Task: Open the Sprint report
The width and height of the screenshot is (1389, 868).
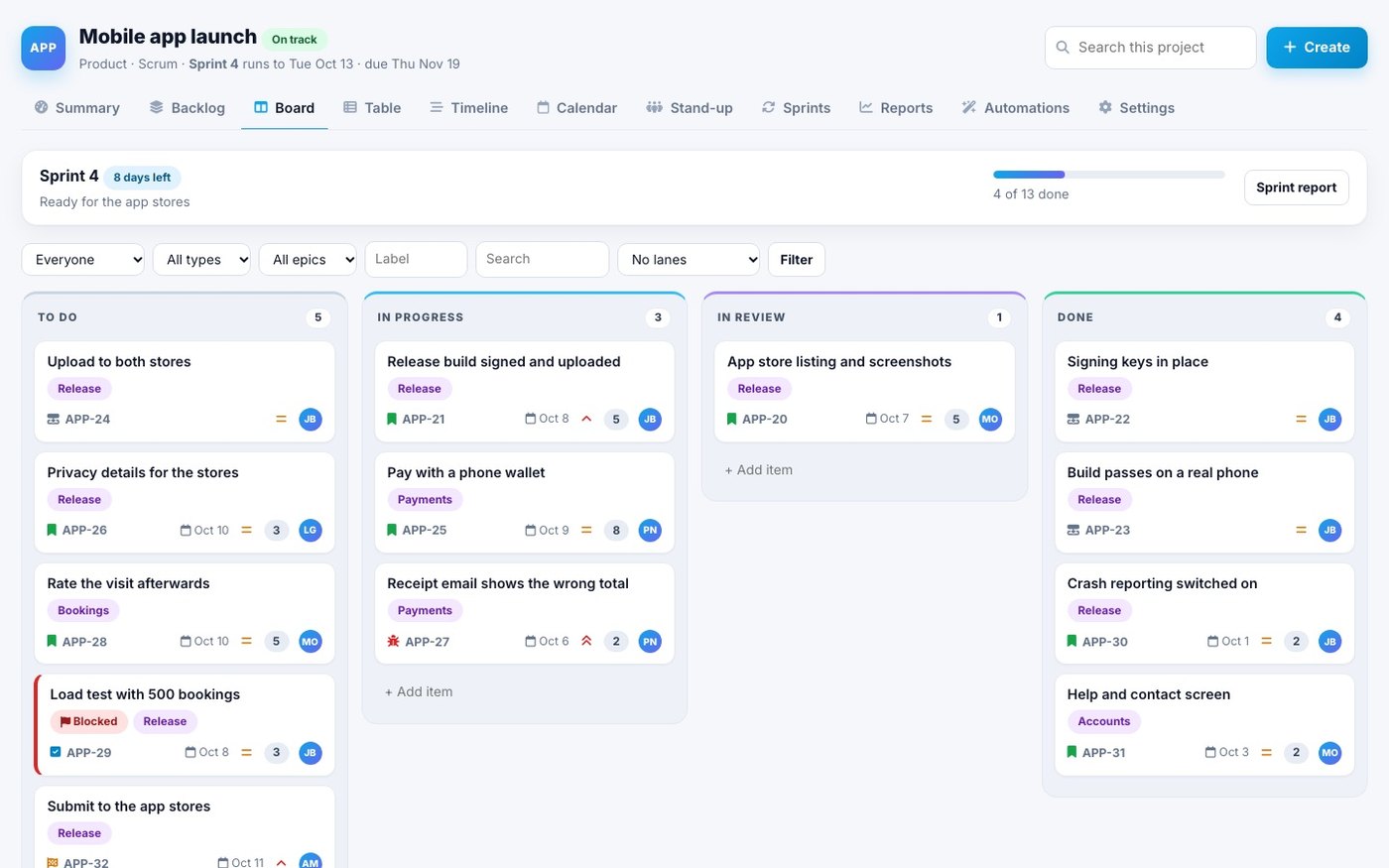Action: pos(1296,187)
